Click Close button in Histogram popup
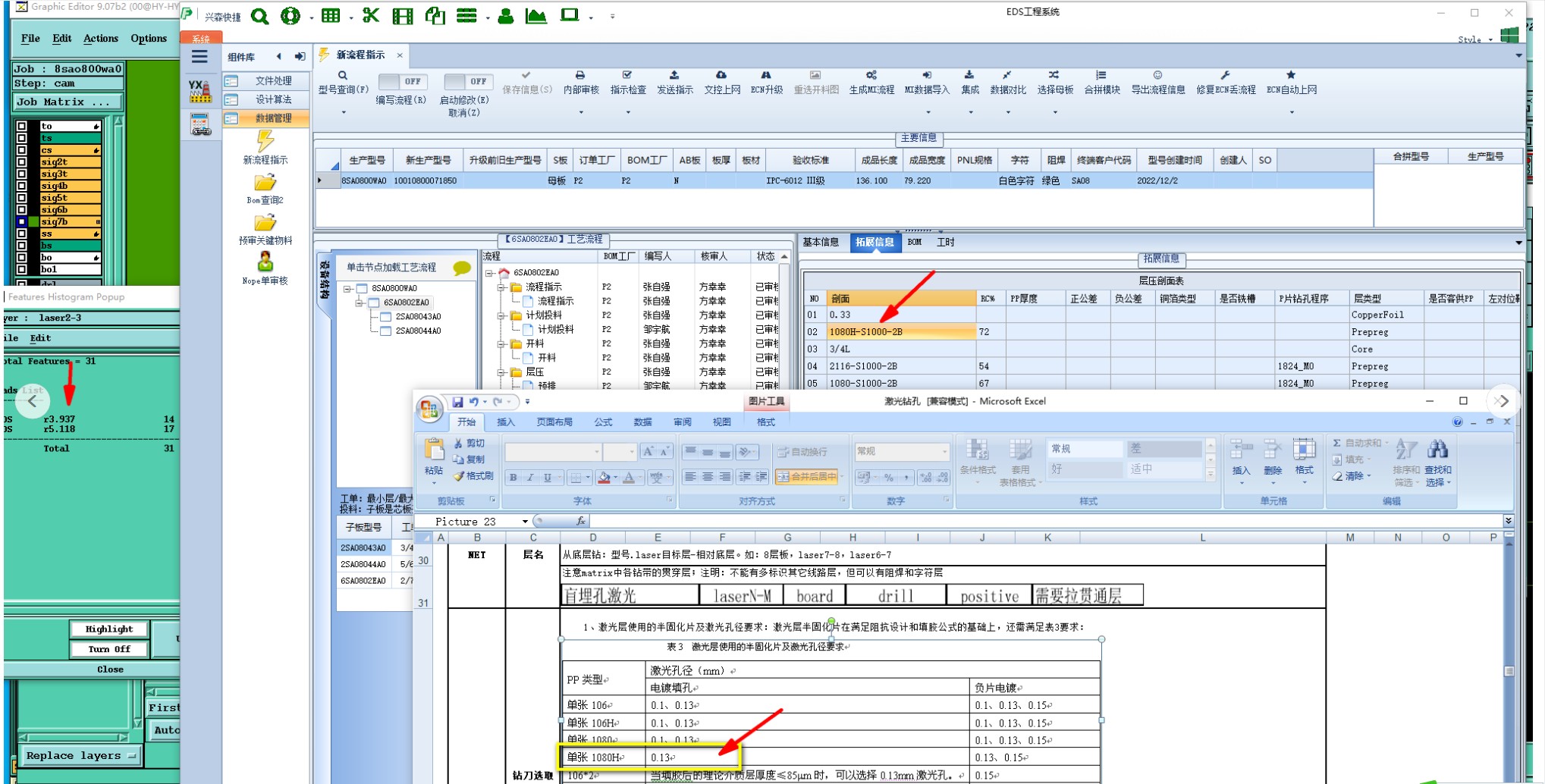Screen dimensions: 1545x784 (109, 670)
